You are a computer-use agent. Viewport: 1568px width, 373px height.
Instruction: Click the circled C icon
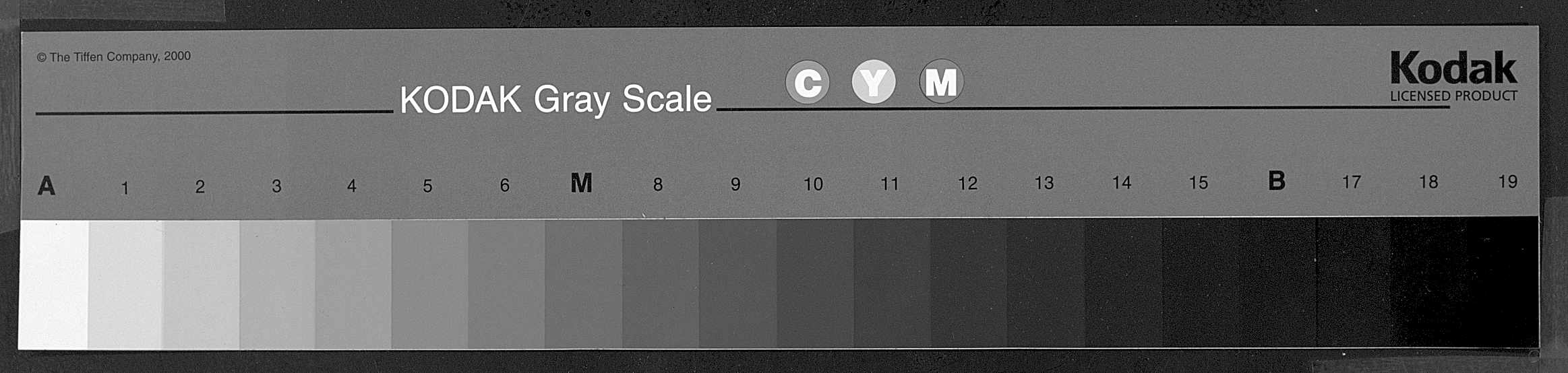(x=807, y=82)
